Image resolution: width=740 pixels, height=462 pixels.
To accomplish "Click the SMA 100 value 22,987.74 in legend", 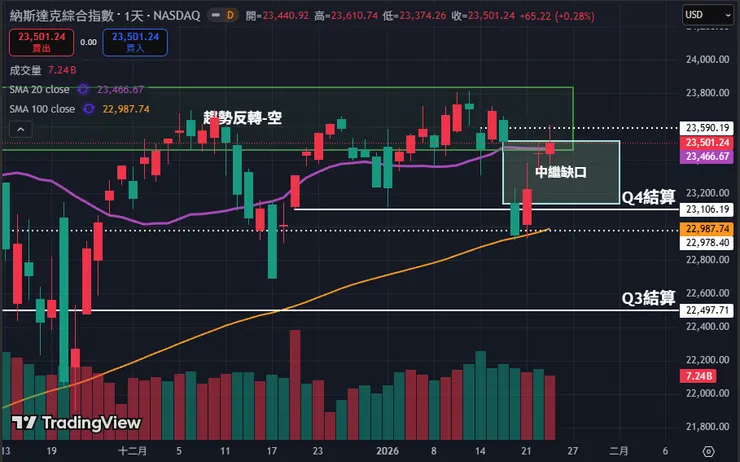I will coord(126,109).
